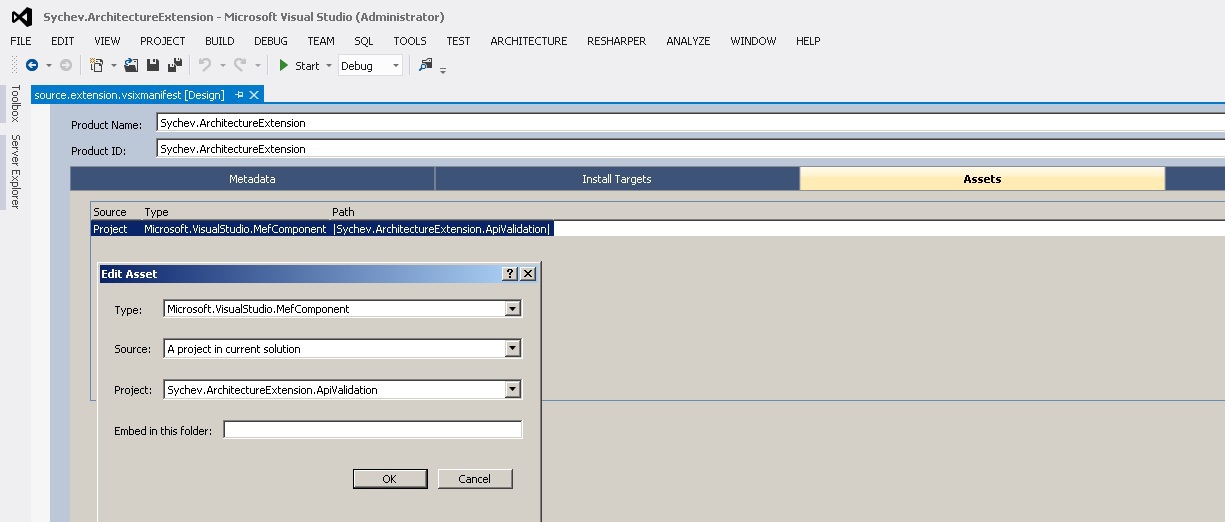Click the Visual Studio logo icon
The width and height of the screenshot is (1225, 522).
[21, 16]
